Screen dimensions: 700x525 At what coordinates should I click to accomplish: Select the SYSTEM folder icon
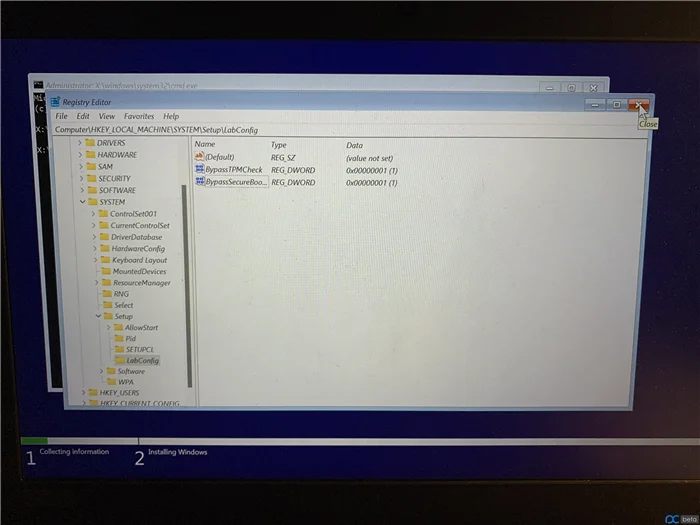tap(93, 202)
